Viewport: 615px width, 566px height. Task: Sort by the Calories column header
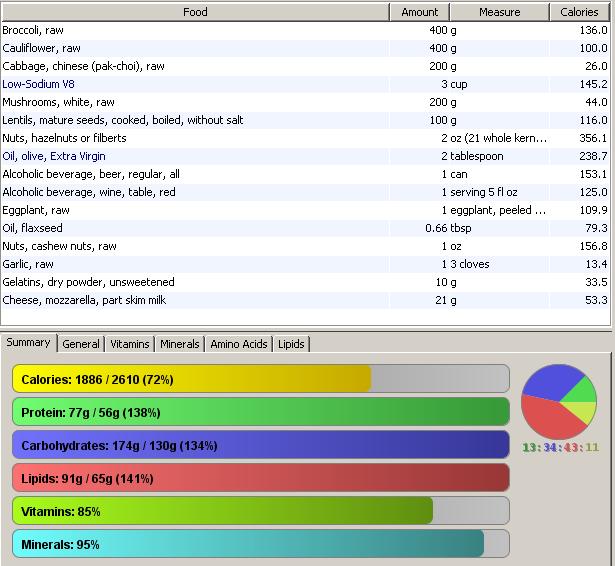click(x=579, y=12)
